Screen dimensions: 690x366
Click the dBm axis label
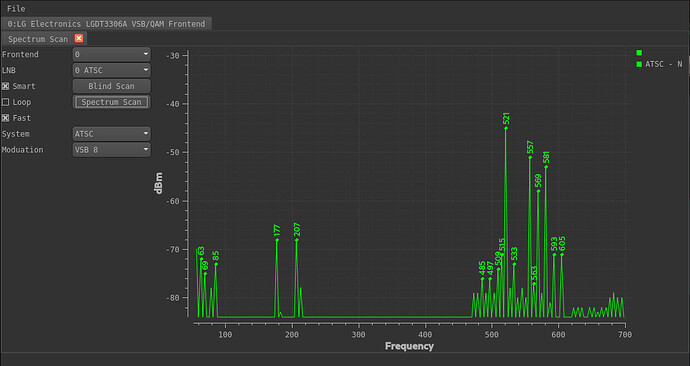pos(158,183)
